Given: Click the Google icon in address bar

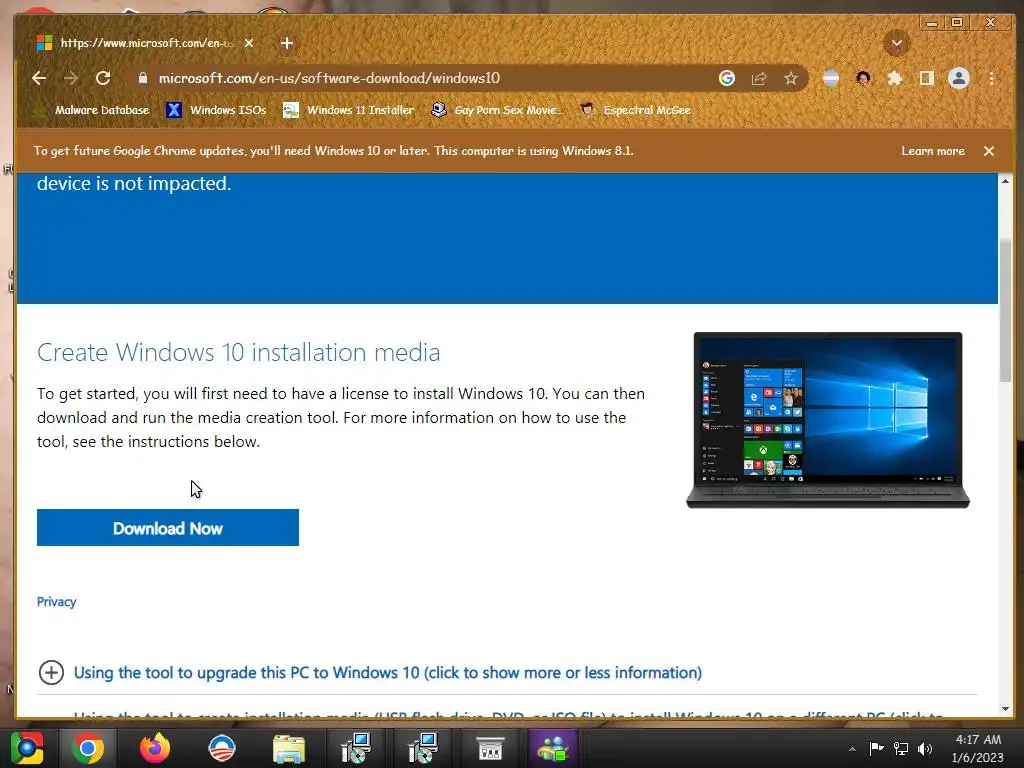Looking at the screenshot, I should tap(727, 78).
